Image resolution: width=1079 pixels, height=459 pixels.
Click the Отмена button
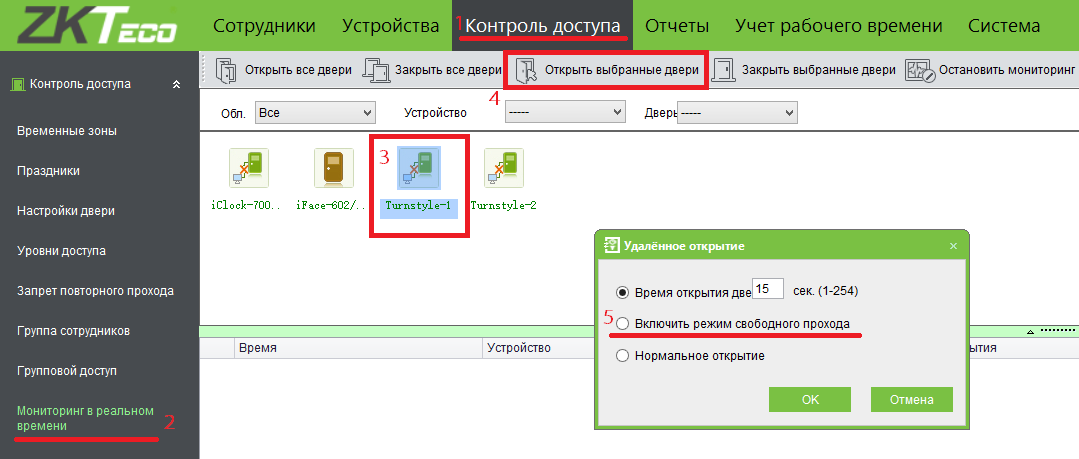click(912, 399)
